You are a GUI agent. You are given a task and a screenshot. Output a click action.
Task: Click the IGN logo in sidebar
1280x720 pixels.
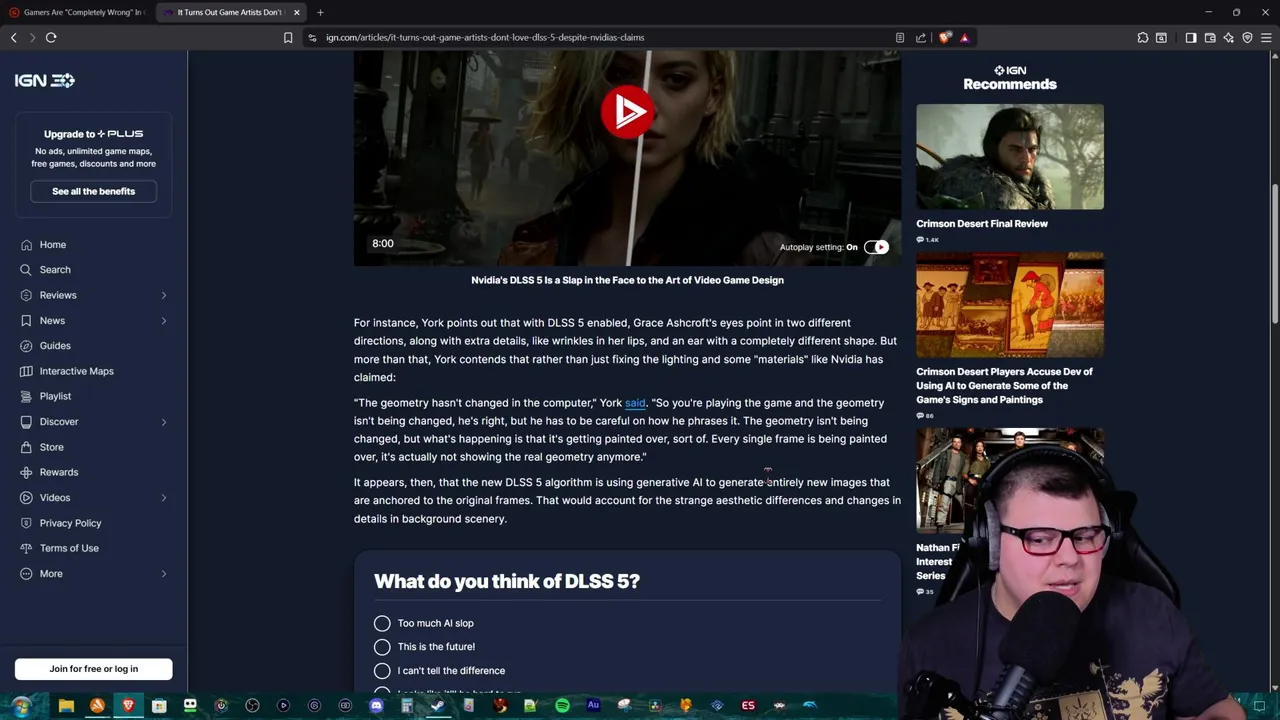click(44, 80)
